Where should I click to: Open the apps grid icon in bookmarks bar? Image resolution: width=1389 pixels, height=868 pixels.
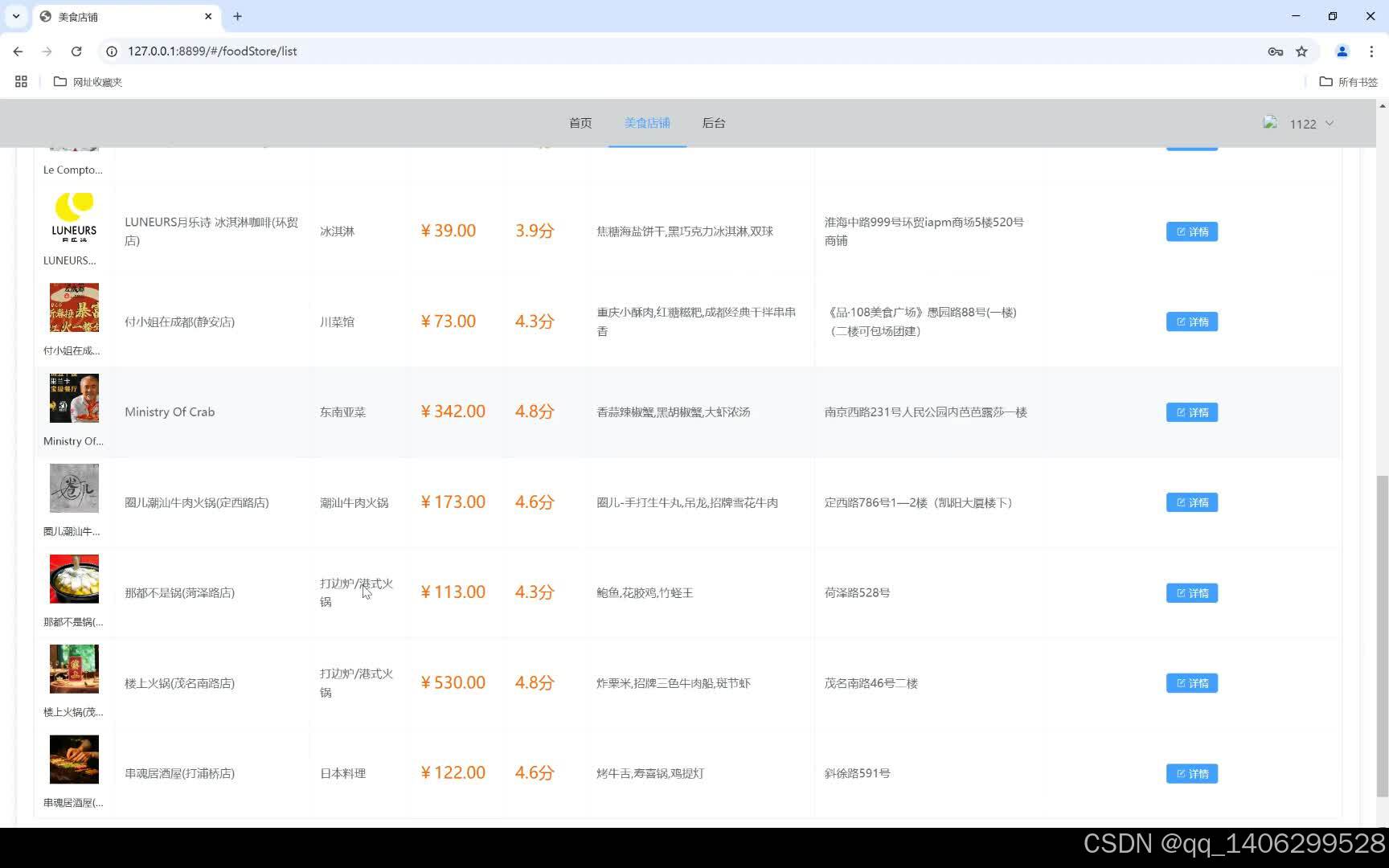tap(21, 82)
